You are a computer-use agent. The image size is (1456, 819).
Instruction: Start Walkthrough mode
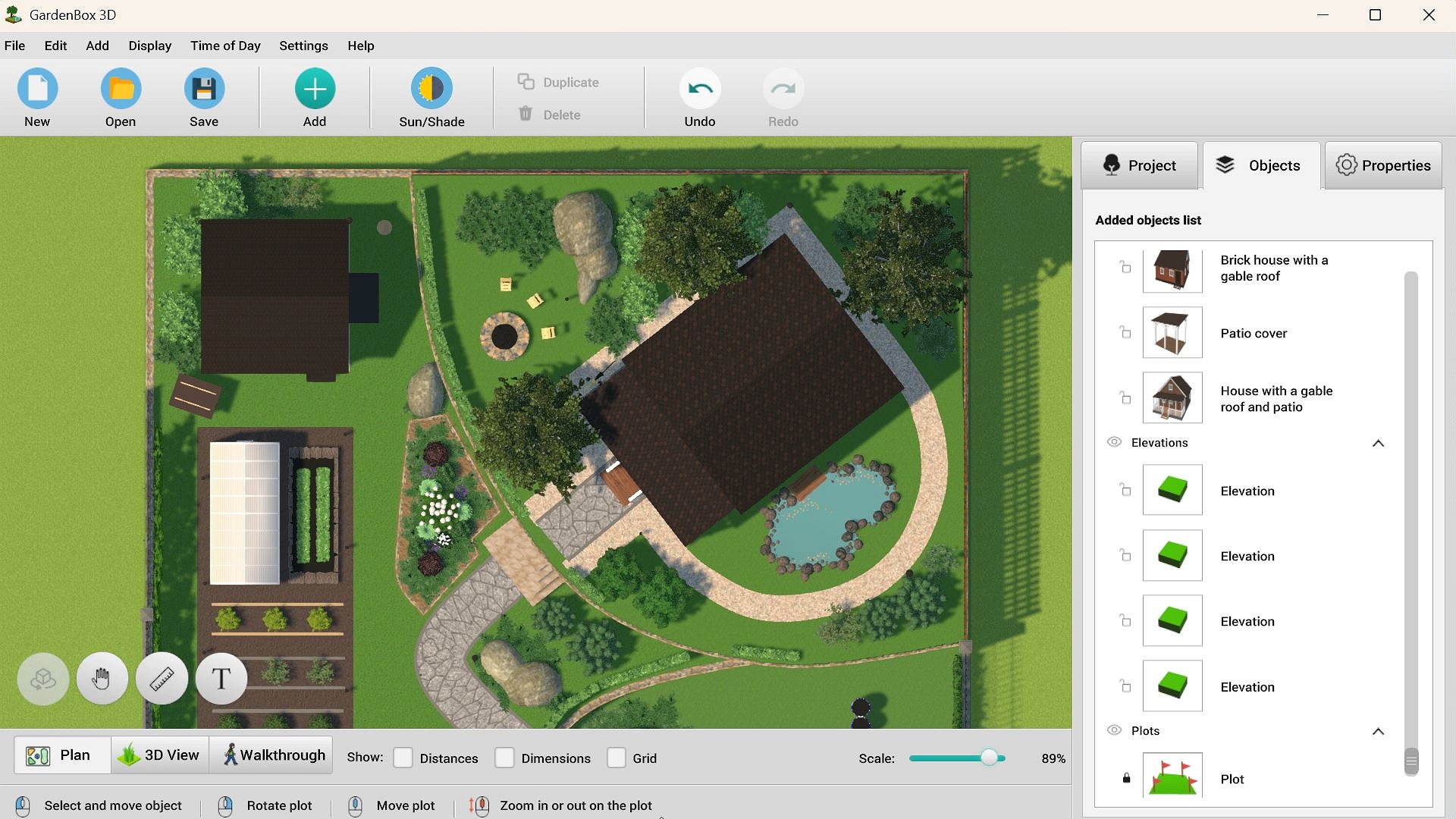pos(271,755)
